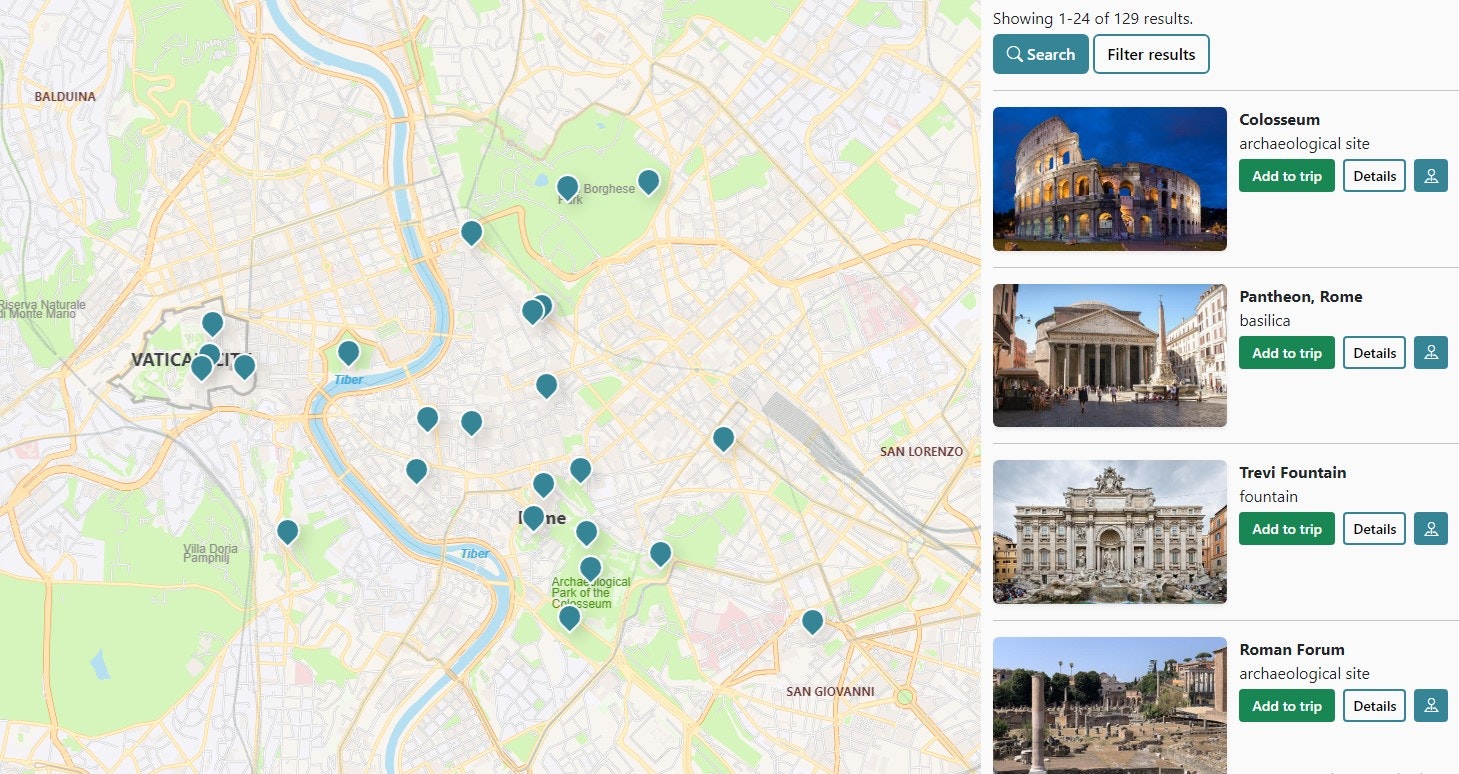1459x774 pixels.
Task: Select marker just above San Giovanni label
Action: point(812,622)
